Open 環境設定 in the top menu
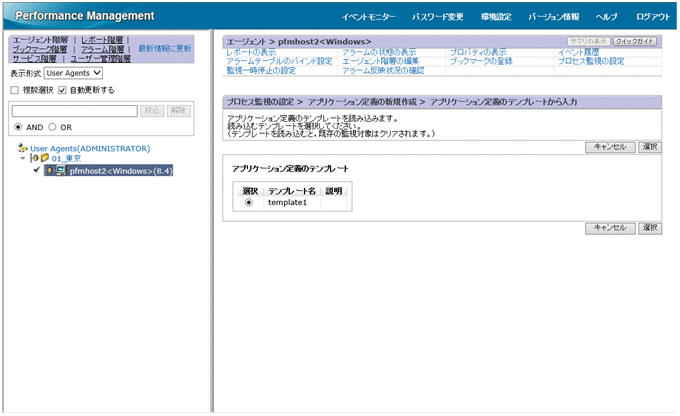The image size is (680, 416). point(496,17)
